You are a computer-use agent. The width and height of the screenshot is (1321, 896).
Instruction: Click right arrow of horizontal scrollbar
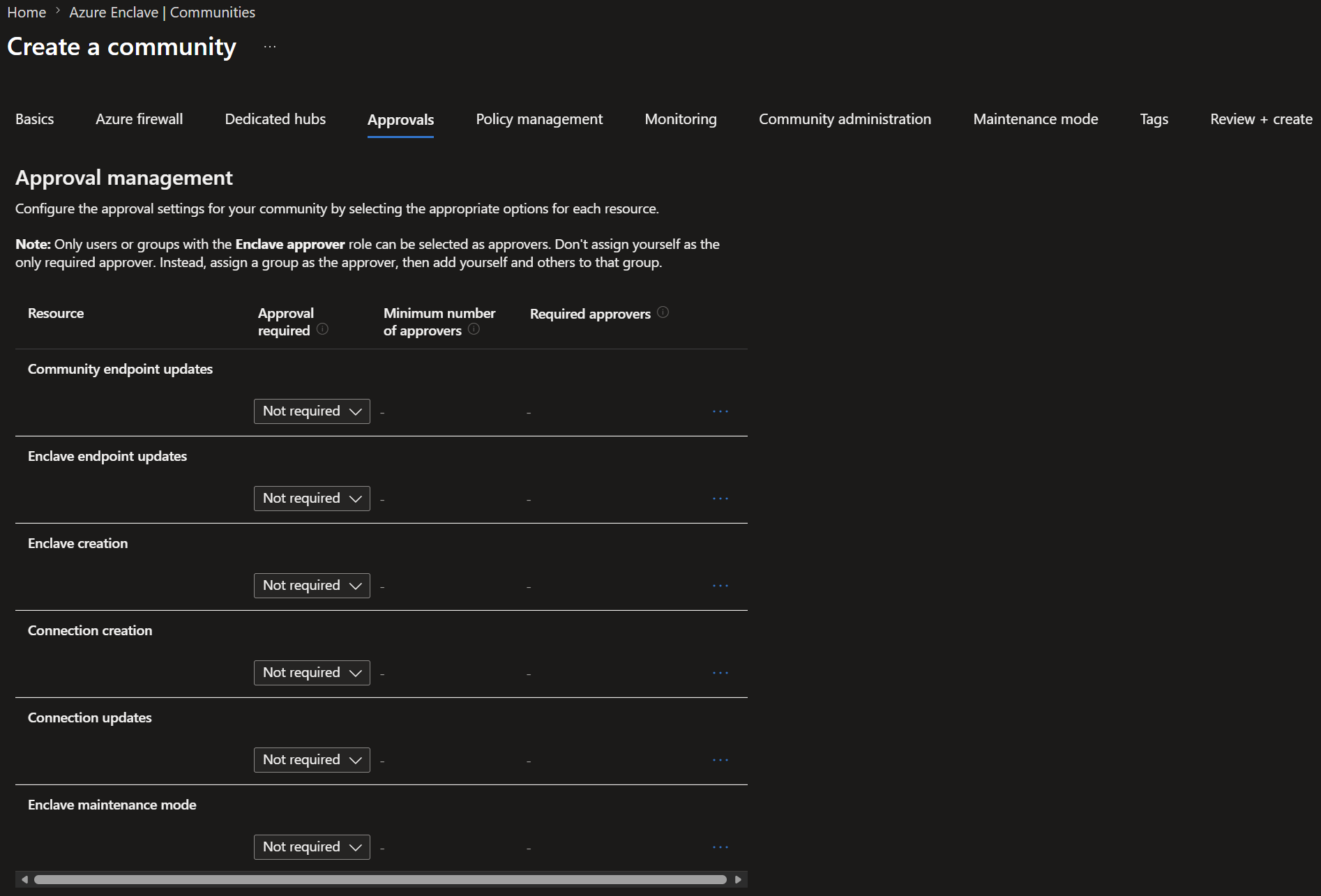[x=738, y=879]
